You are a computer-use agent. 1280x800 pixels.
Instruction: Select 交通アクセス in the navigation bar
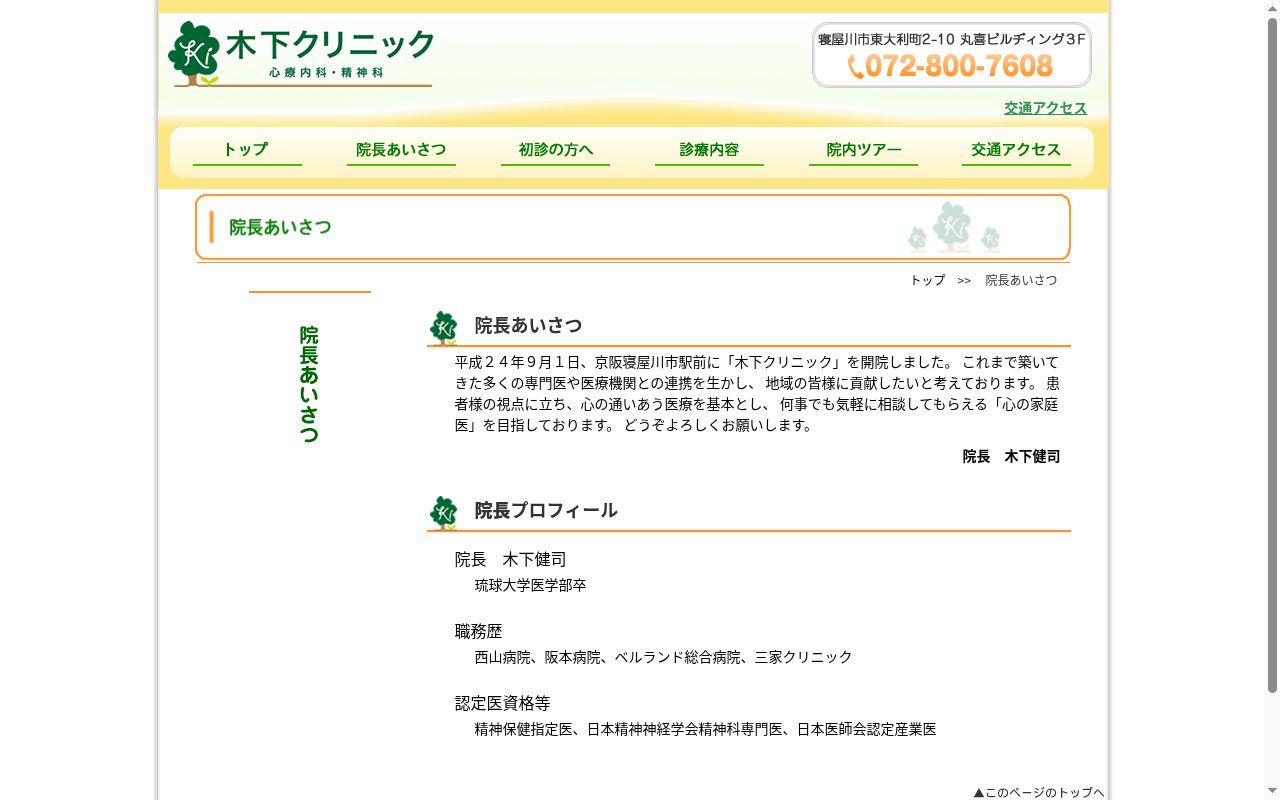(x=1016, y=150)
